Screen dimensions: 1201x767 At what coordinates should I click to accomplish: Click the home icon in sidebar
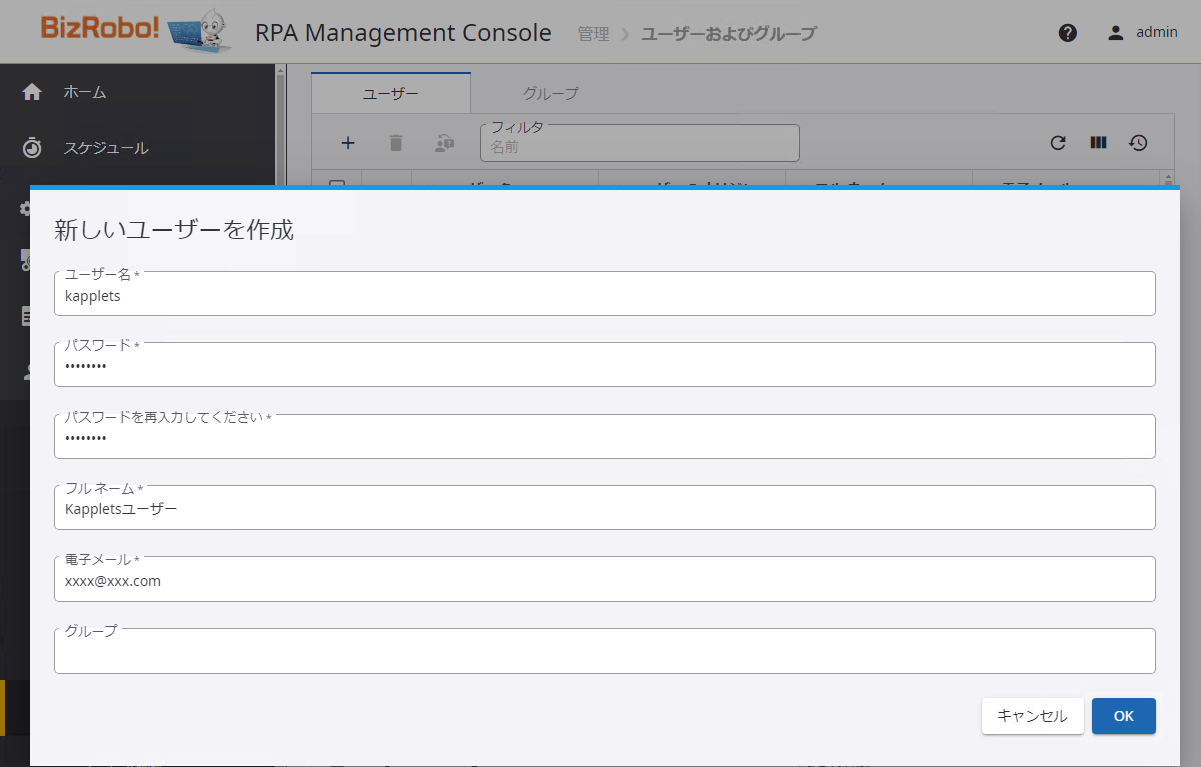32,92
